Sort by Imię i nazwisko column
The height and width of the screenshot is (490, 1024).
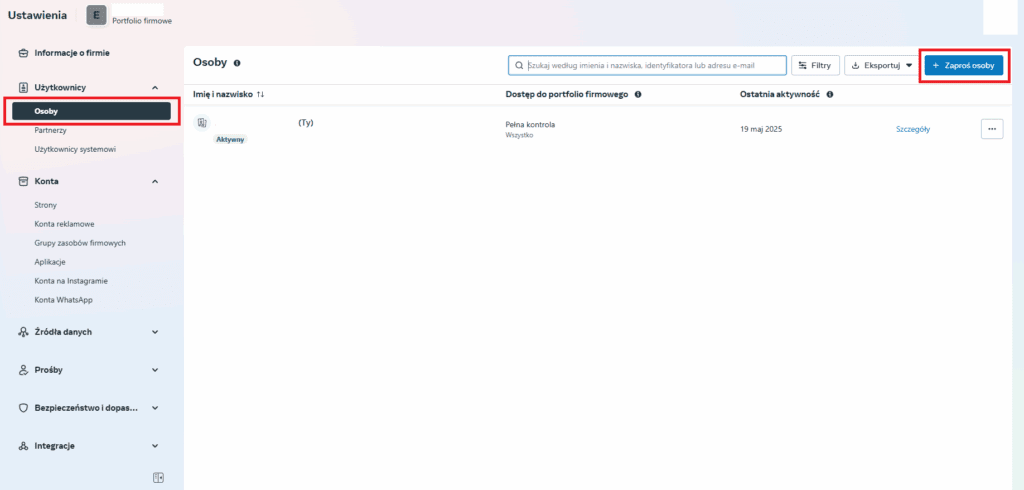[x=229, y=95]
